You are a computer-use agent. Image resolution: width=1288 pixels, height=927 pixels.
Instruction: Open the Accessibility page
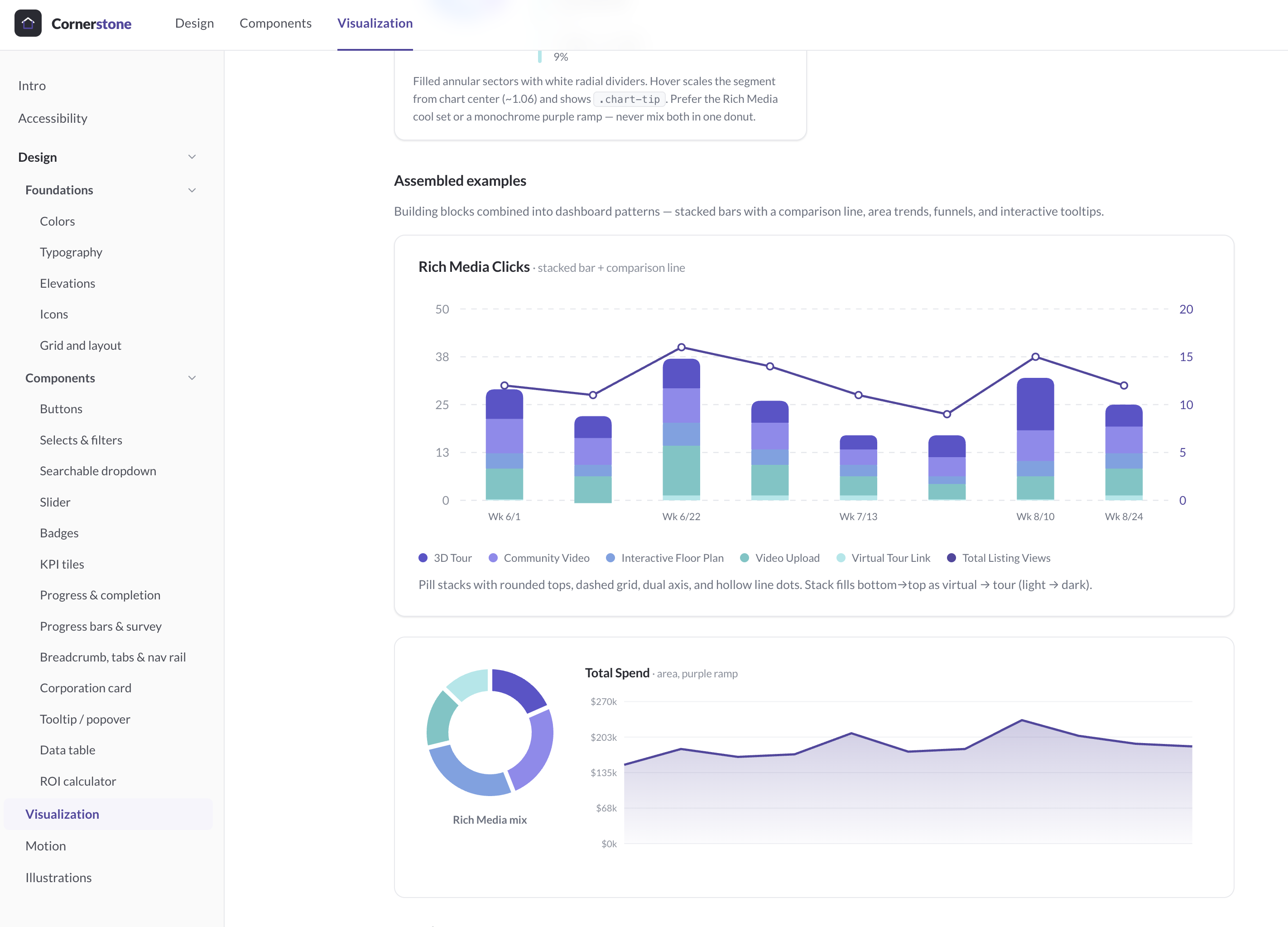[53, 118]
